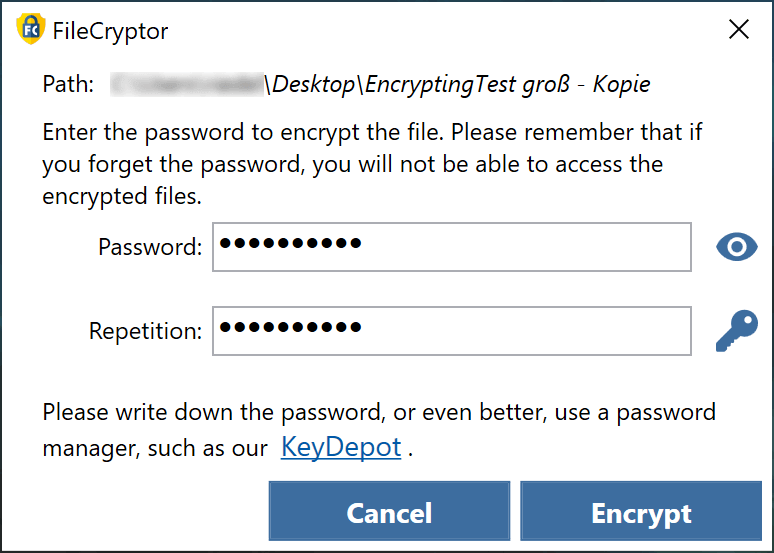The height and width of the screenshot is (553, 774).
Task: Focus the Password input field
Action: click(451, 247)
